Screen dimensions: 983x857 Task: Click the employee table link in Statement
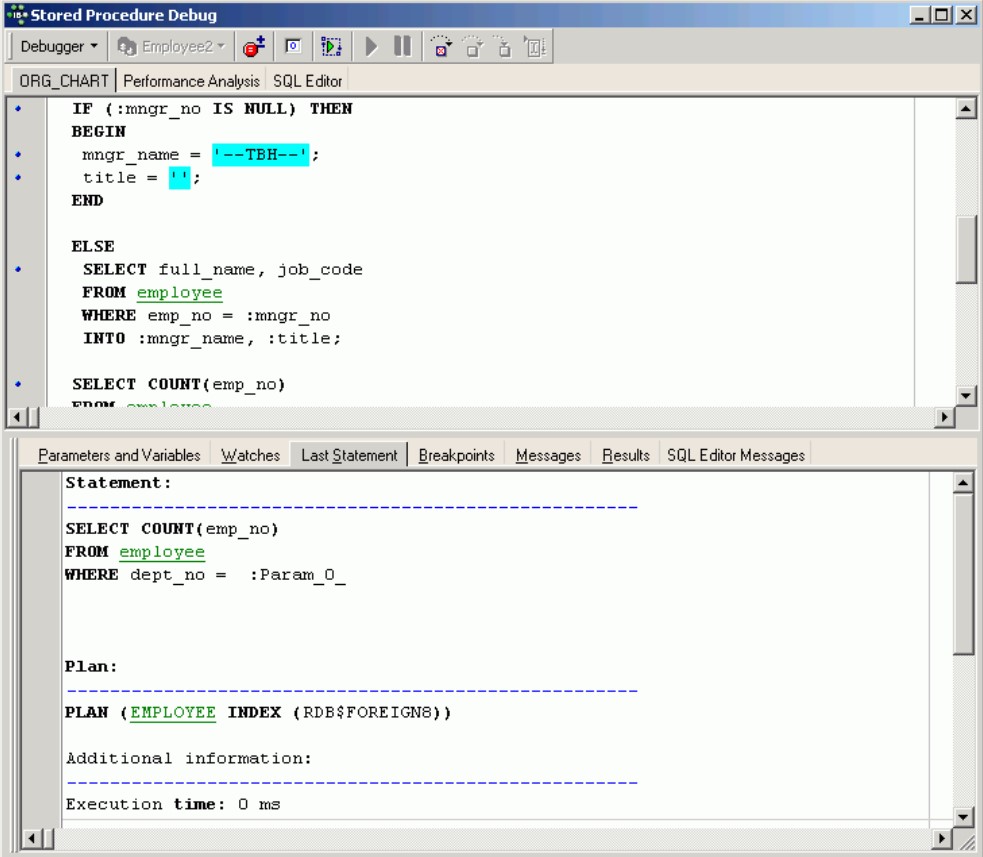(161, 552)
